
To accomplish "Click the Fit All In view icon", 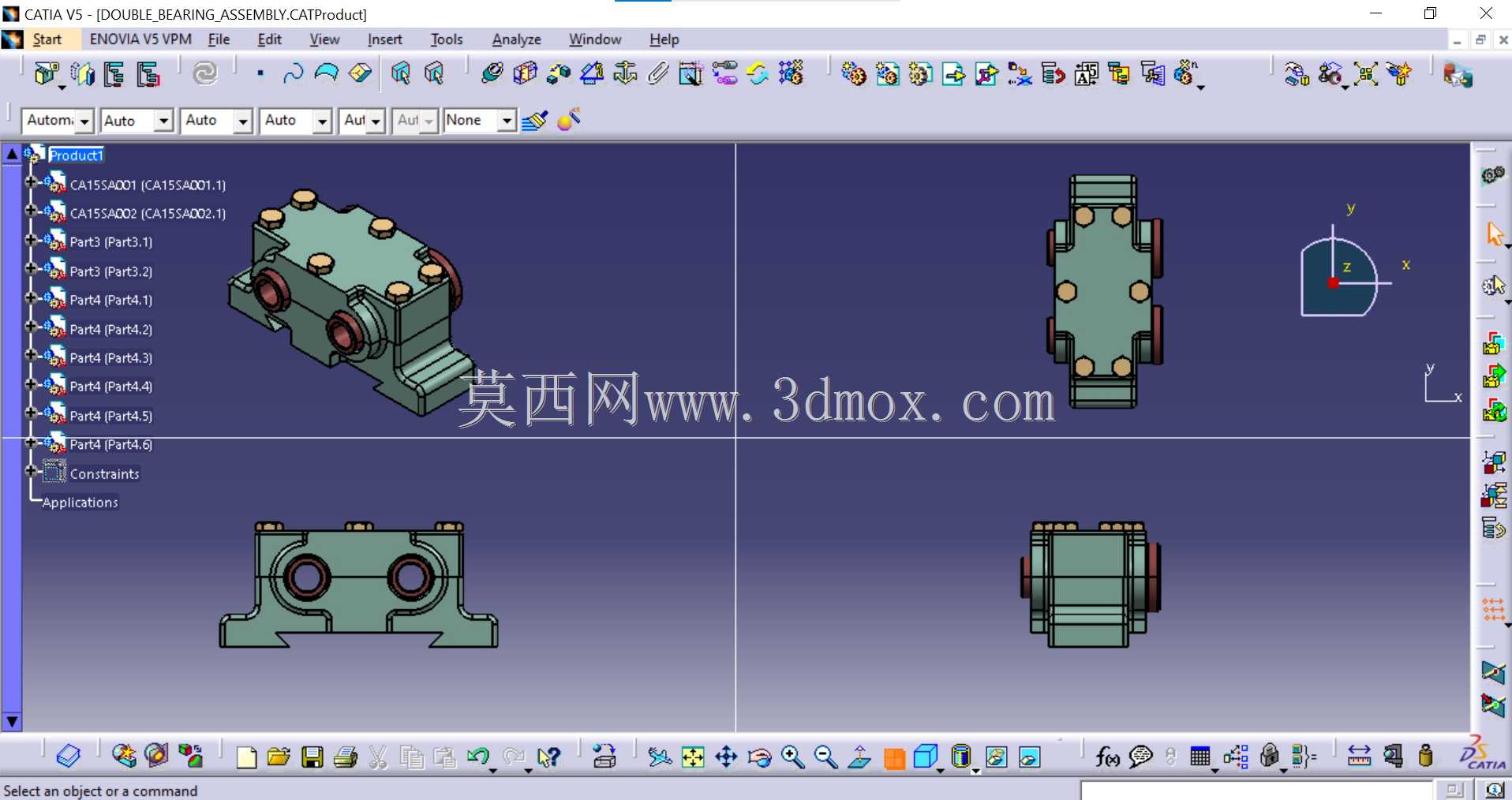I will [x=693, y=757].
